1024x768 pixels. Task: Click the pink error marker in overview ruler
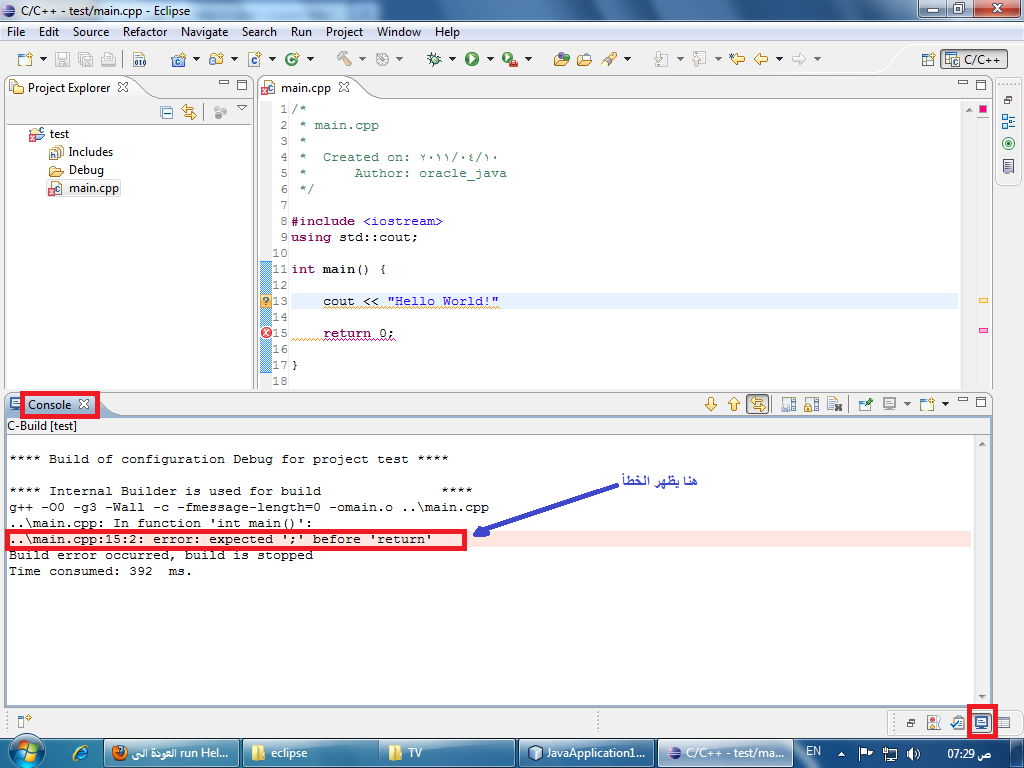(x=984, y=330)
